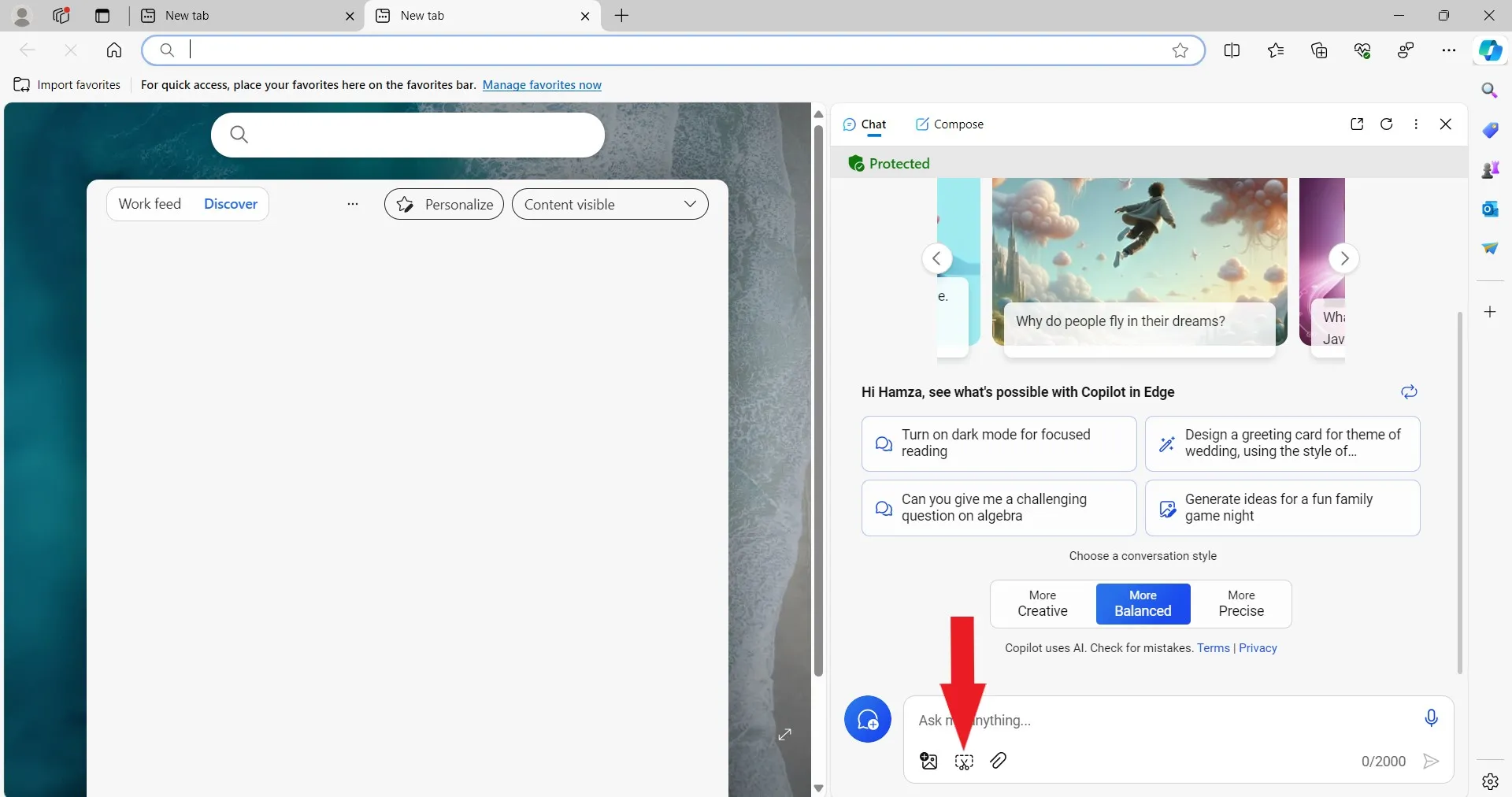
Task: Start voice input with the microphone icon
Action: click(1431, 717)
